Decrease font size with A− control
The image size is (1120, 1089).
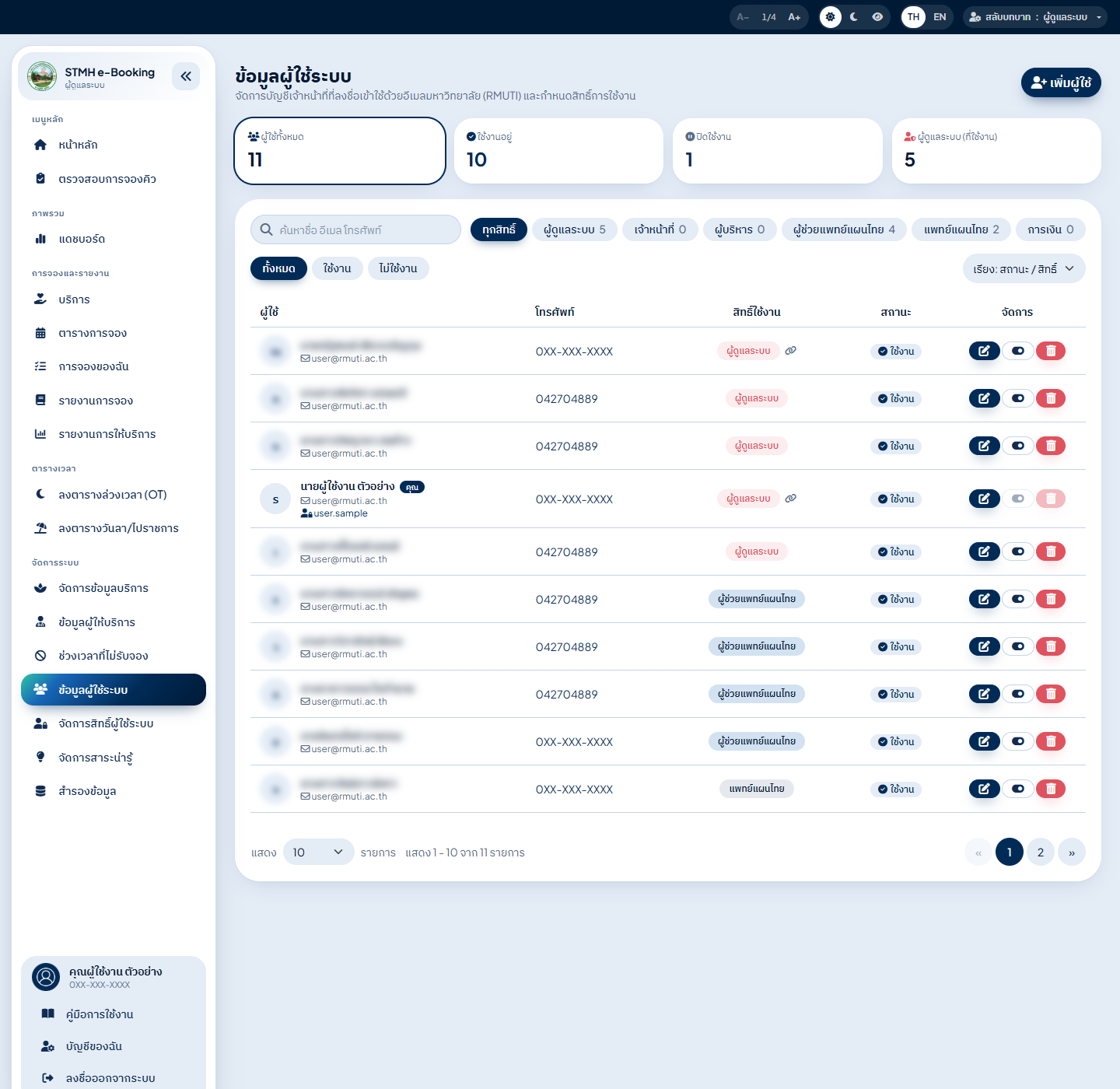click(x=743, y=17)
